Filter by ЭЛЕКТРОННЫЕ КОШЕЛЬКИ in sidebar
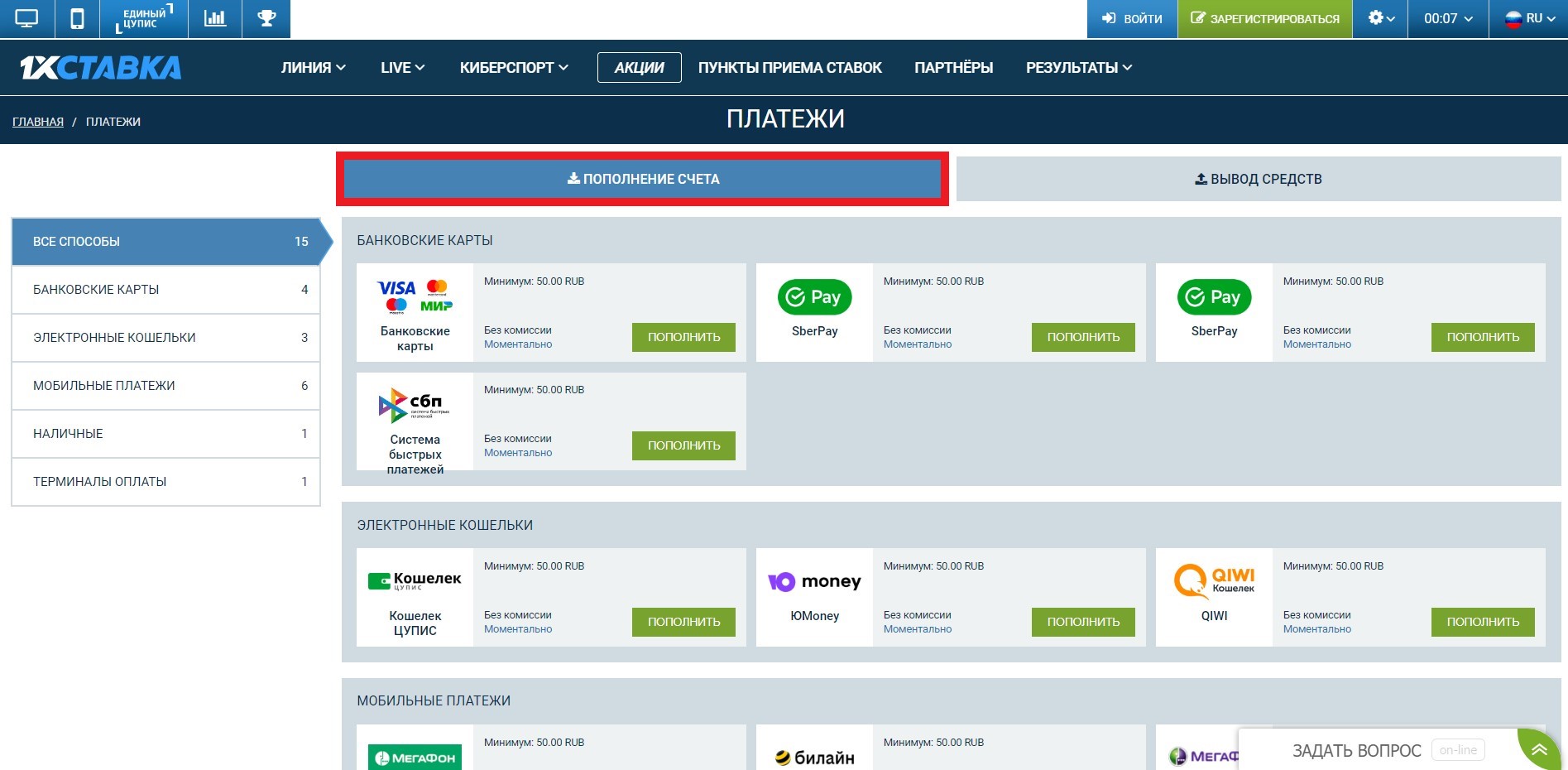The height and width of the screenshot is (770, 1568). click(x=166, y=338)
